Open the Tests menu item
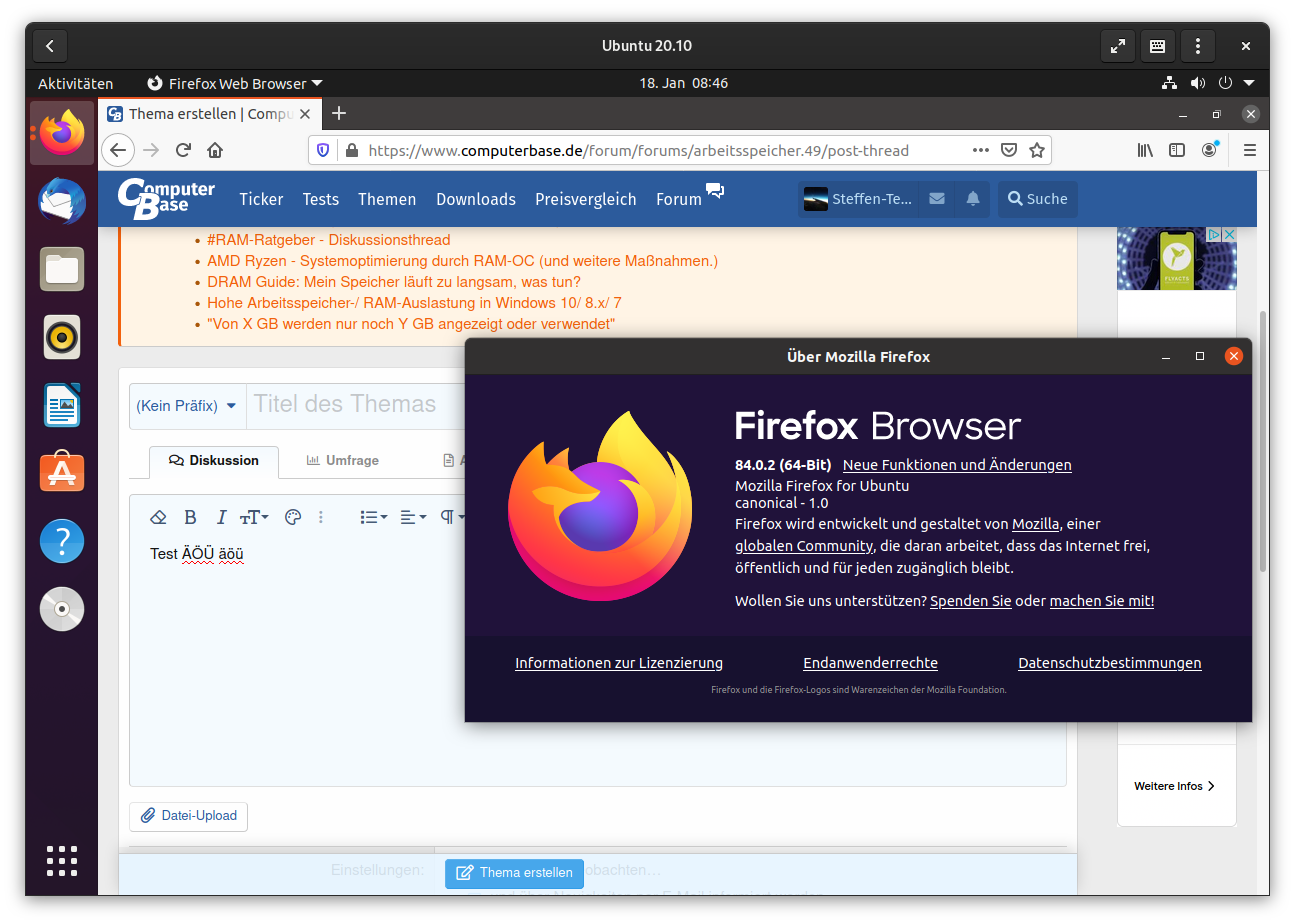 pos(321,199)
